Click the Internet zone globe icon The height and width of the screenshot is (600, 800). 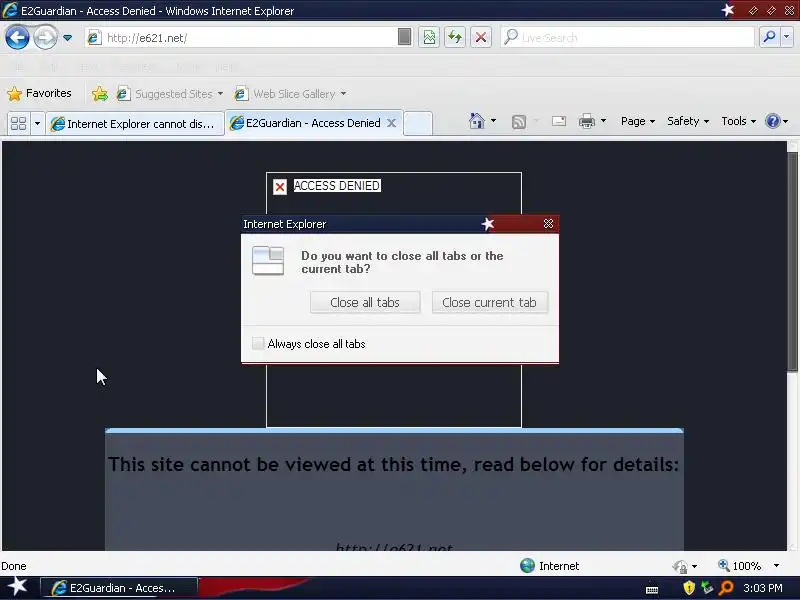pyautogui.click(x=527, y=565)
